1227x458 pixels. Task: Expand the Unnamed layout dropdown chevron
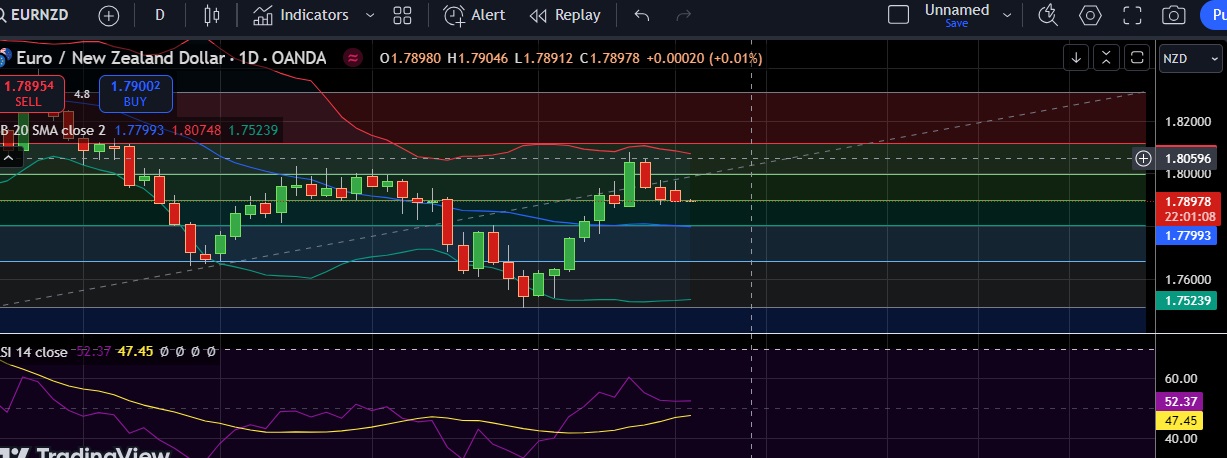[x=1007, y=16]
